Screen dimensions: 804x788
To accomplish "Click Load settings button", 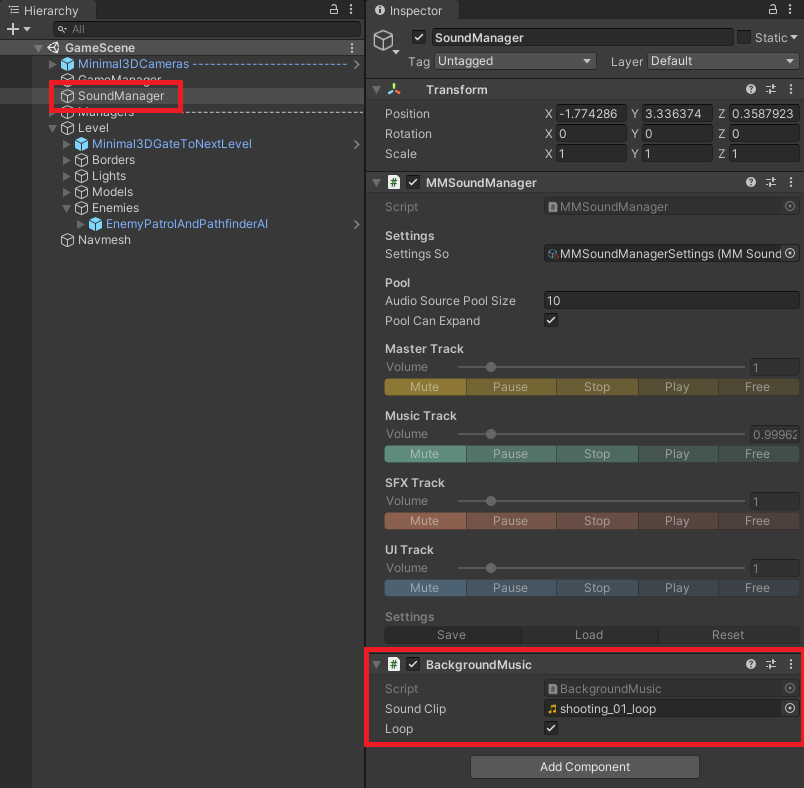I will [589, 635].
